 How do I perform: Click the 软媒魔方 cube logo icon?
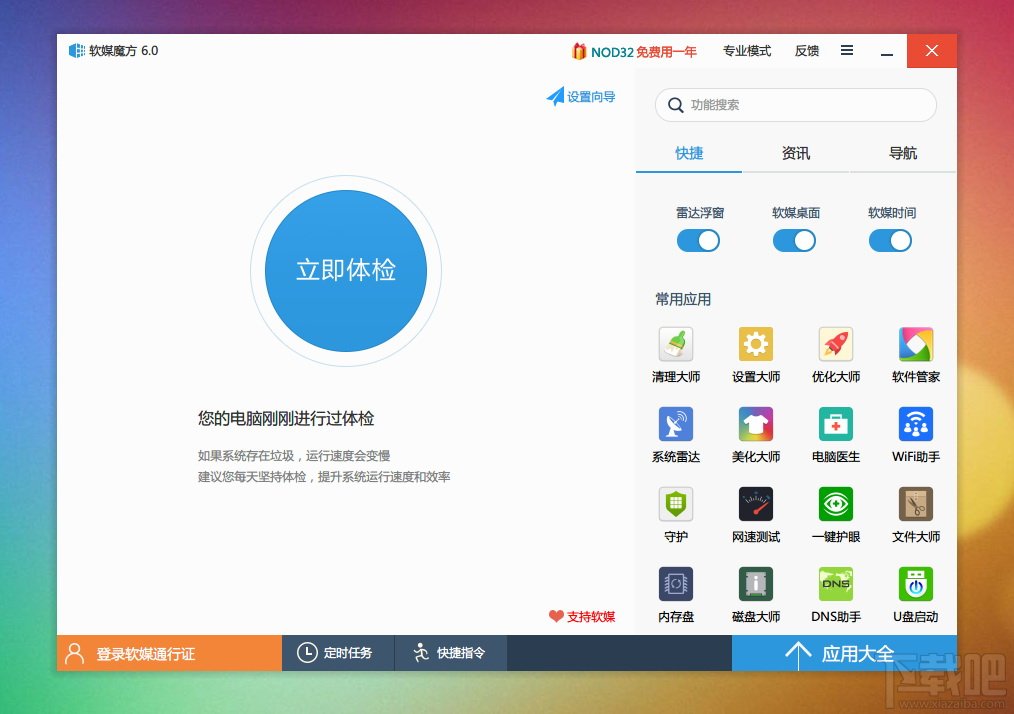(76, 50)
